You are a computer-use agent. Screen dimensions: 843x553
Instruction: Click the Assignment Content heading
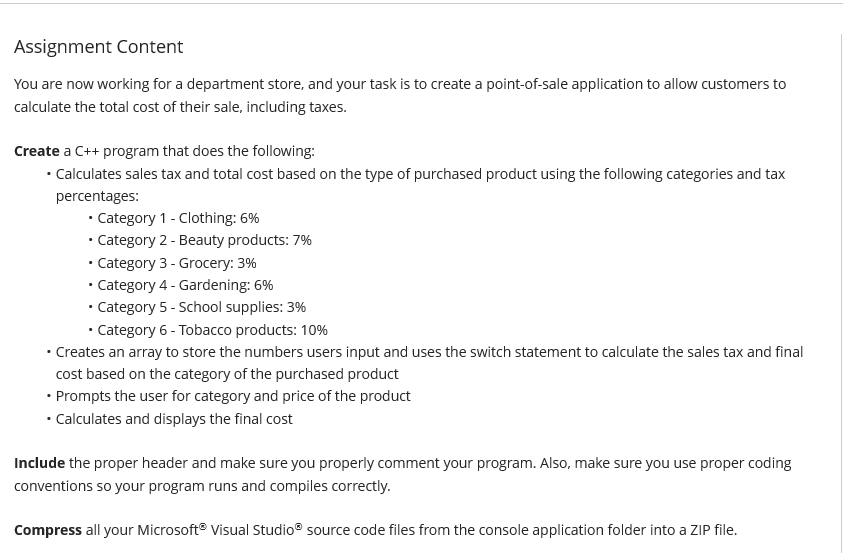pyautogui.click(x=98, y=47)
